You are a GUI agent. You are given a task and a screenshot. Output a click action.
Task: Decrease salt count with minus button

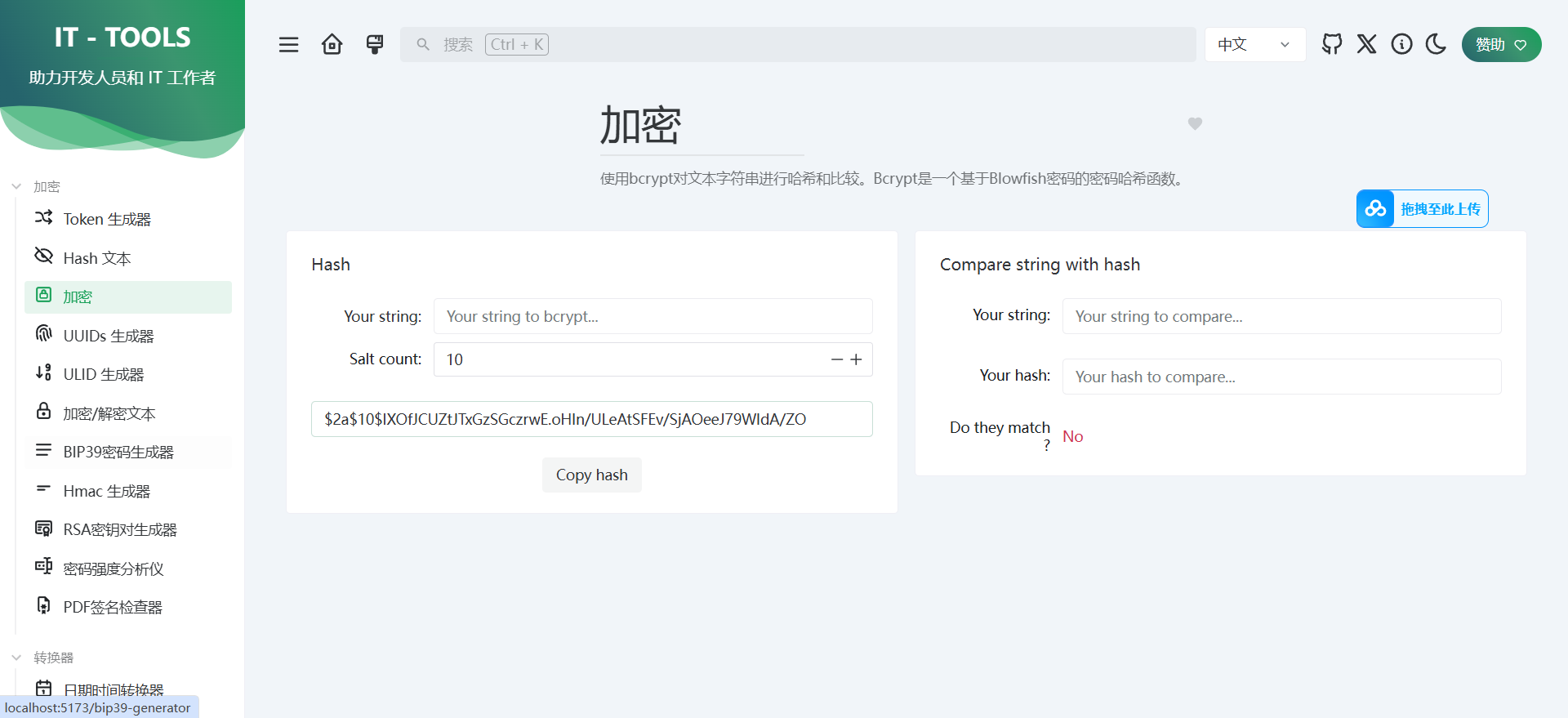[x=836, y=359]
